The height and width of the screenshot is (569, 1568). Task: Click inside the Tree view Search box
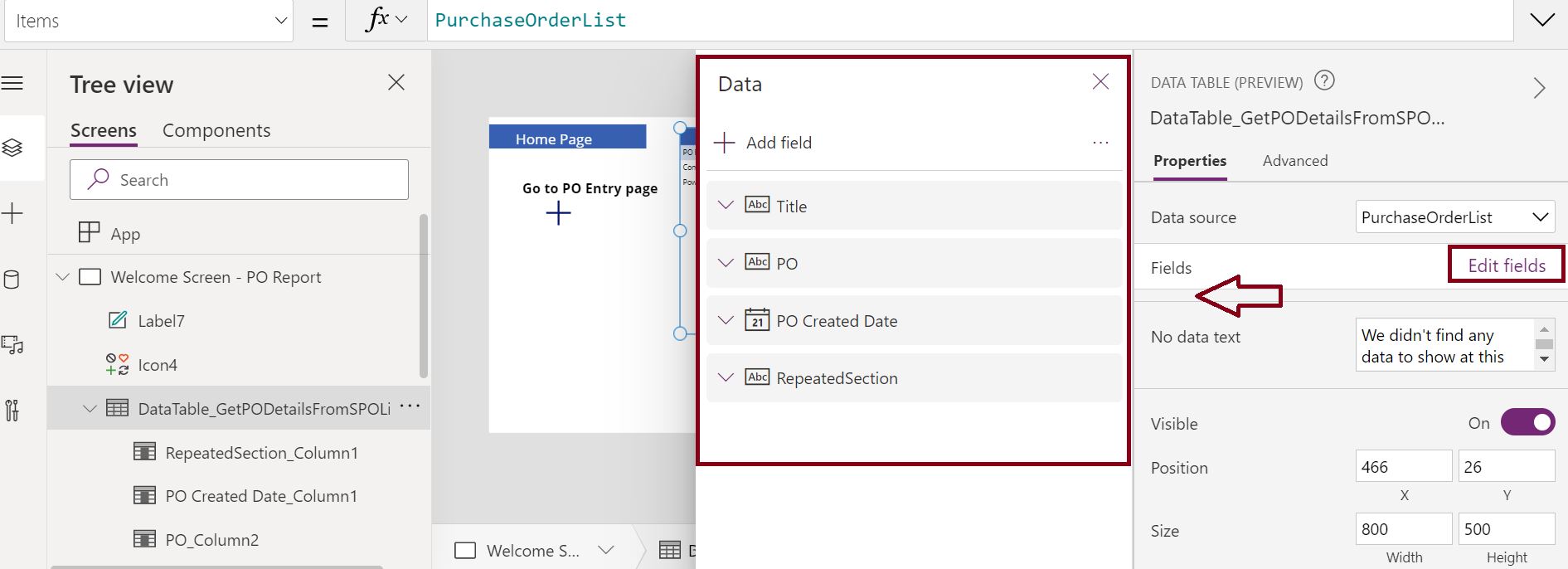239,179
